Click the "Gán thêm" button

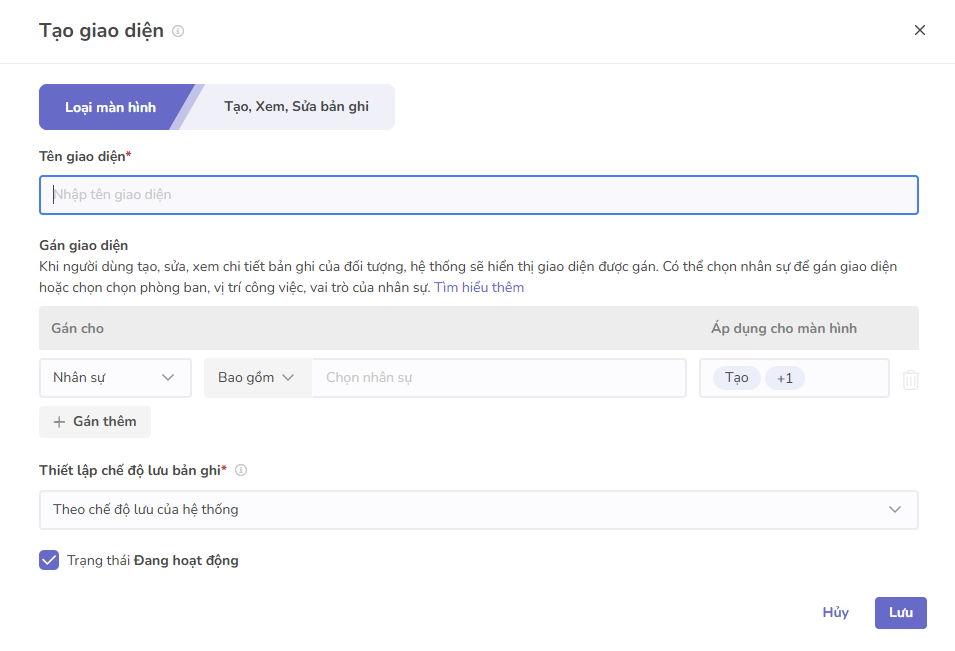tap(94, 422)
